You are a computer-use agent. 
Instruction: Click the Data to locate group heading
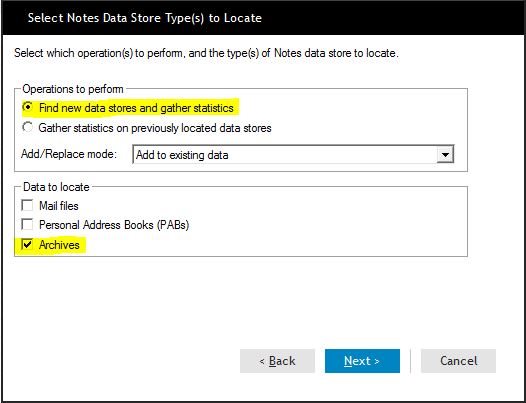pyautogui.click(x=56, y=187)
